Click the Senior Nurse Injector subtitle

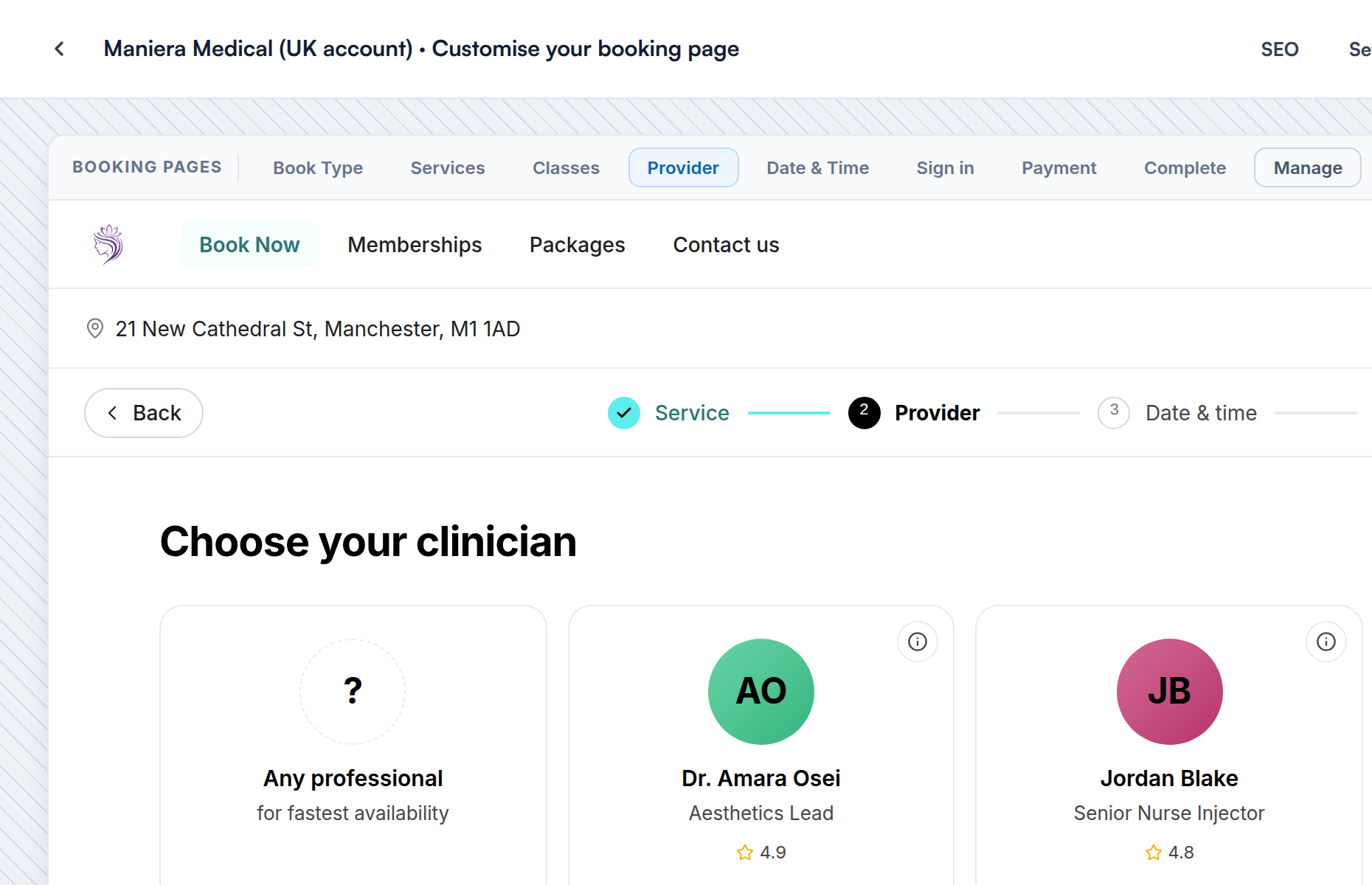point(1169,813)
